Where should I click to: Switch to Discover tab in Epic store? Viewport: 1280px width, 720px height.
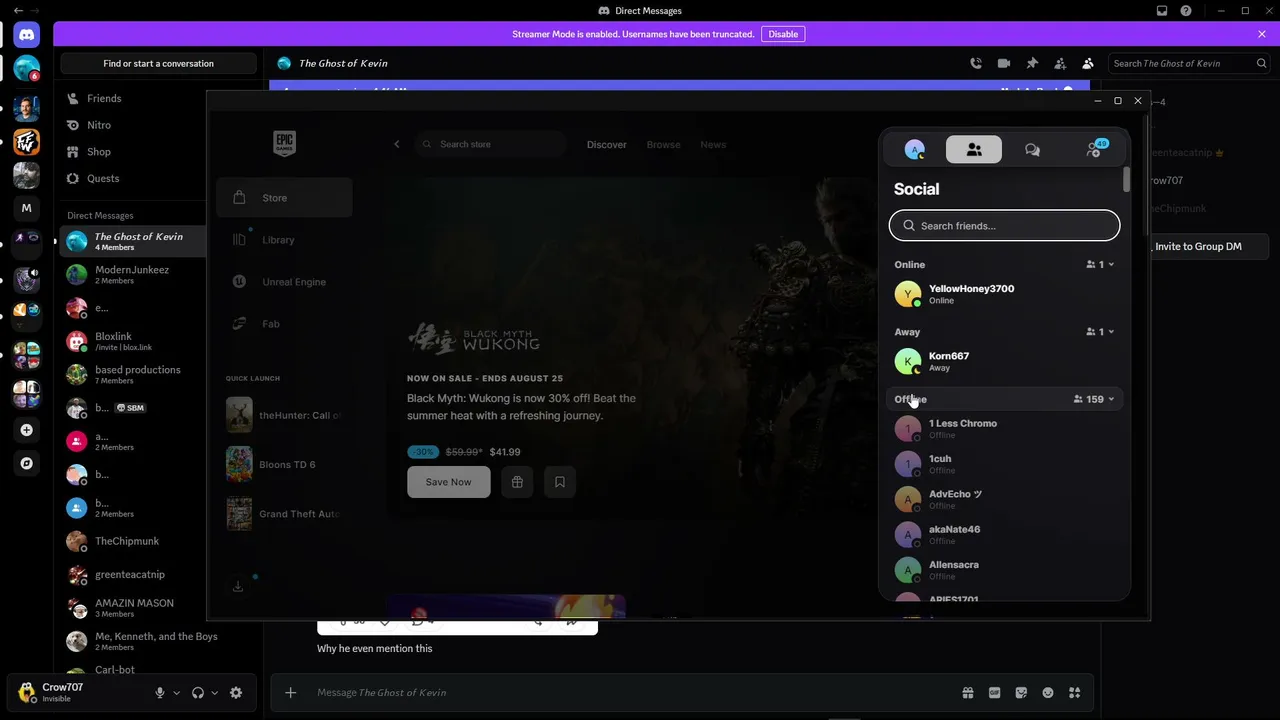pos(607,145)
